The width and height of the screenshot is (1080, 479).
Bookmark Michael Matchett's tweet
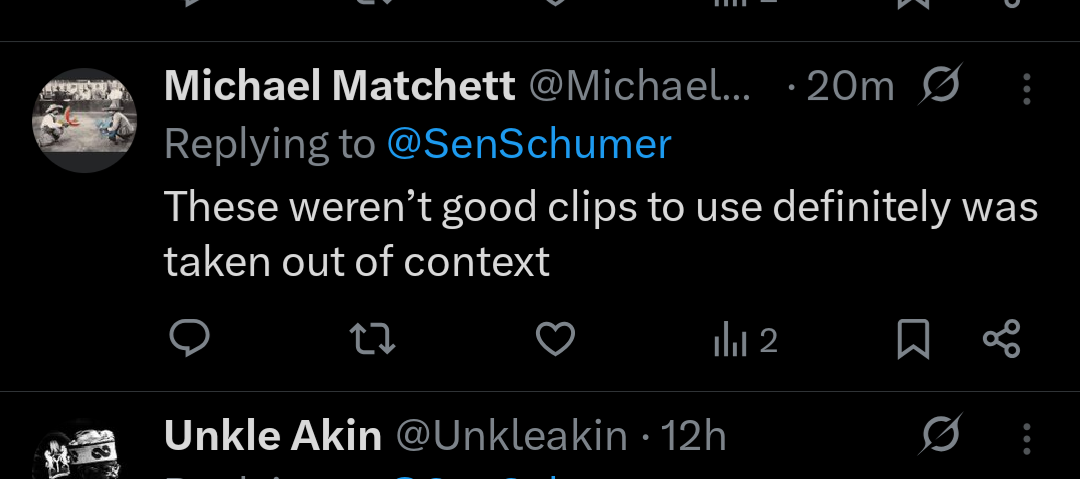[913, 341]
